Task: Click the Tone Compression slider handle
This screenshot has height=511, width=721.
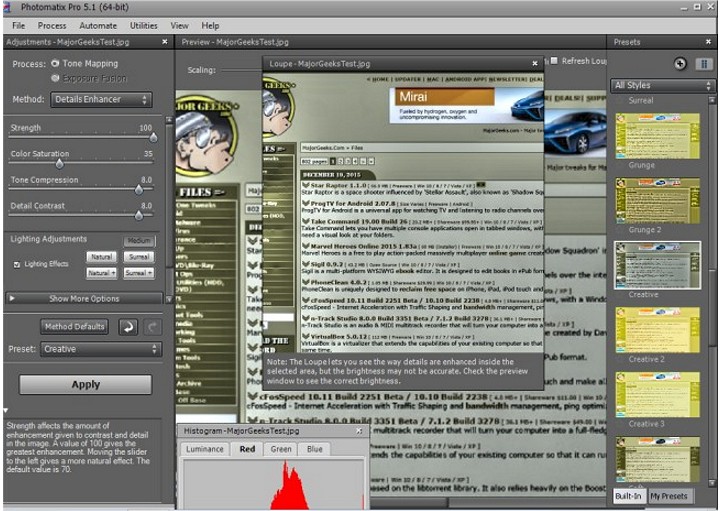Action: (139, 189)
